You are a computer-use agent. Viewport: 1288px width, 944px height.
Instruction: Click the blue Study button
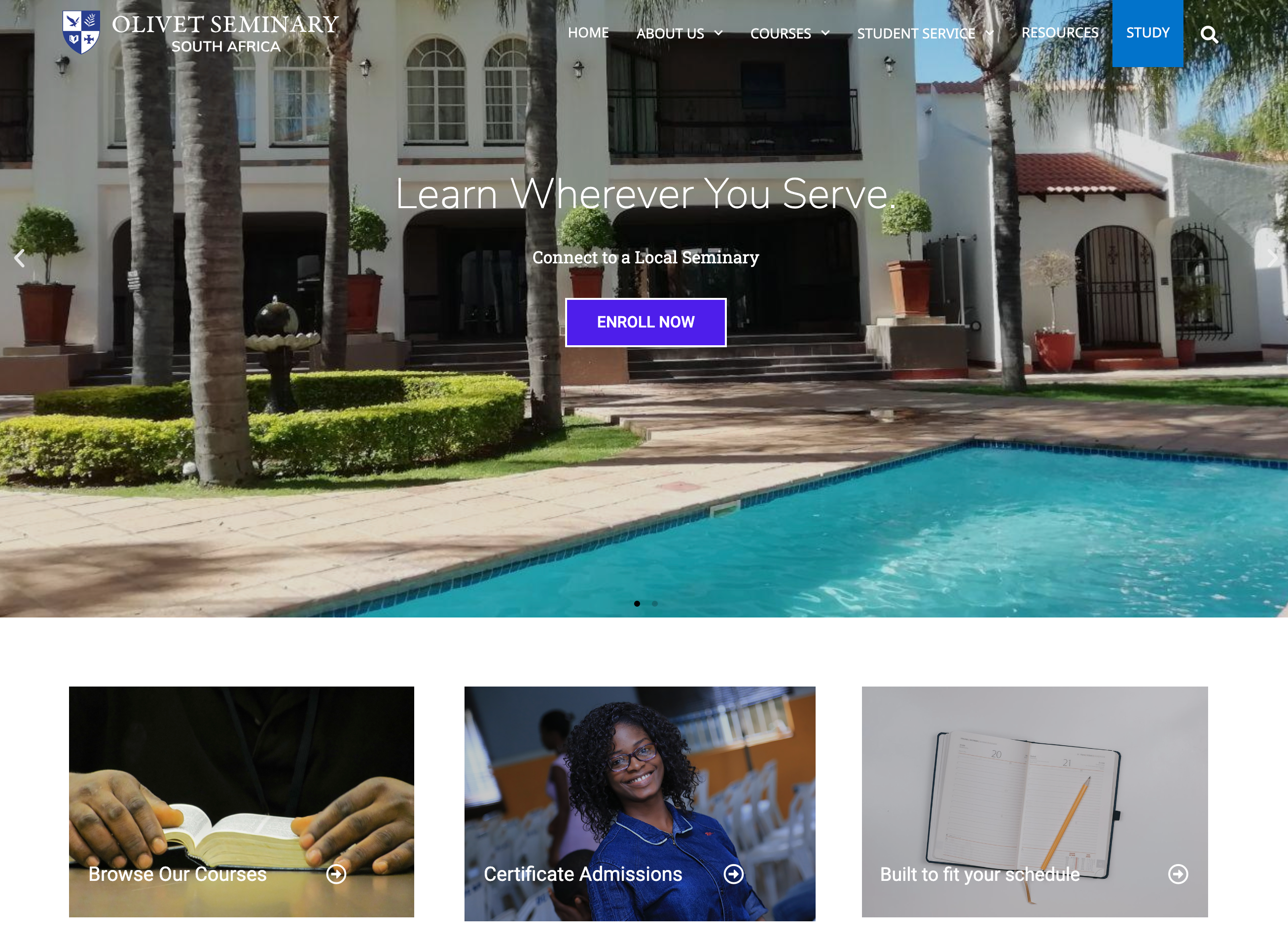[1147, 33]
